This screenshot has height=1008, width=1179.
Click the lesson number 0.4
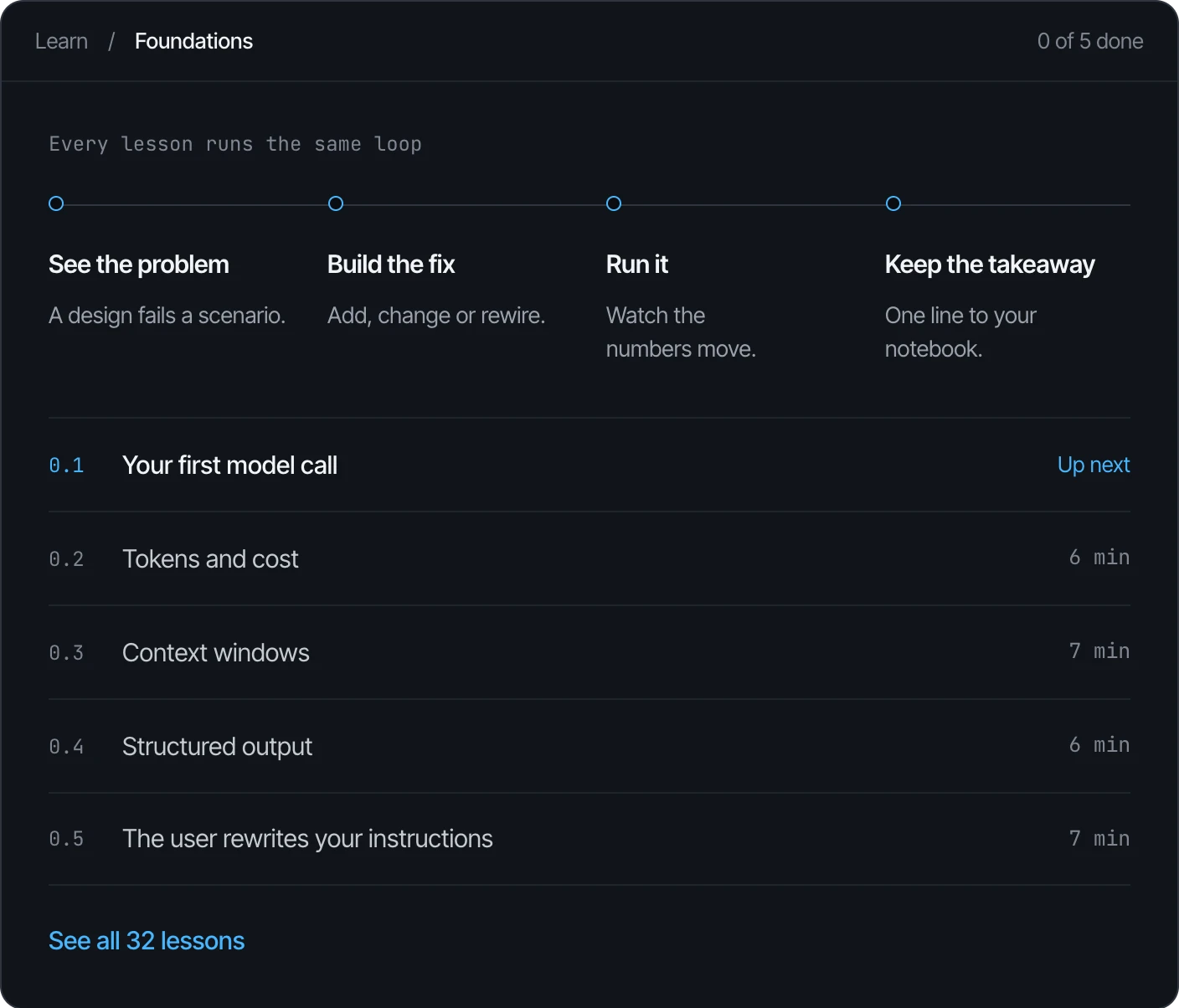tap(66, 747)
